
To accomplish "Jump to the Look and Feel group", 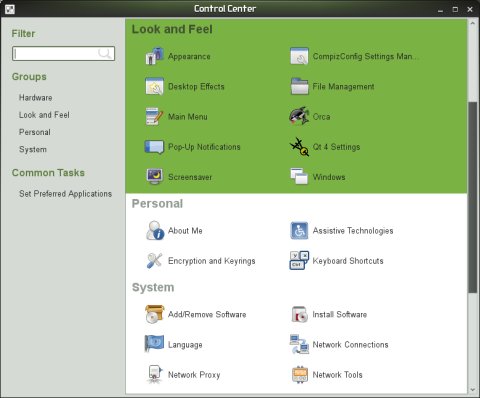I will pyautogui.click(x=44, y=115).
